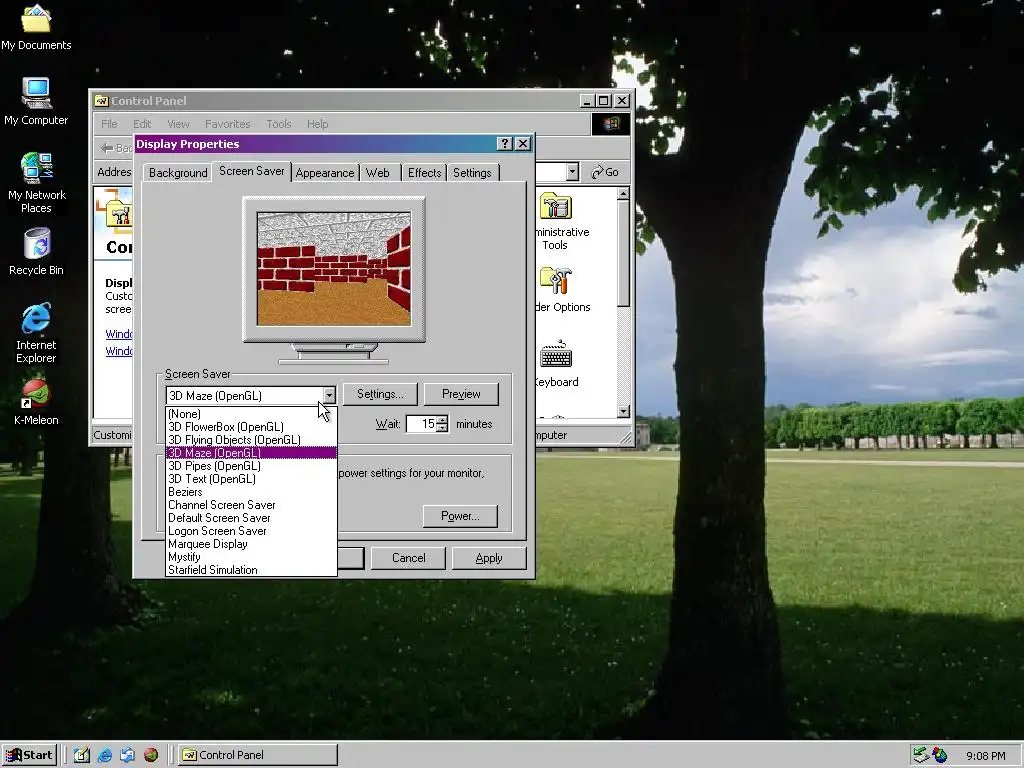Open Favorites menu in Control Panel
The image size is (1024, 768).
[x=227, y=123]
